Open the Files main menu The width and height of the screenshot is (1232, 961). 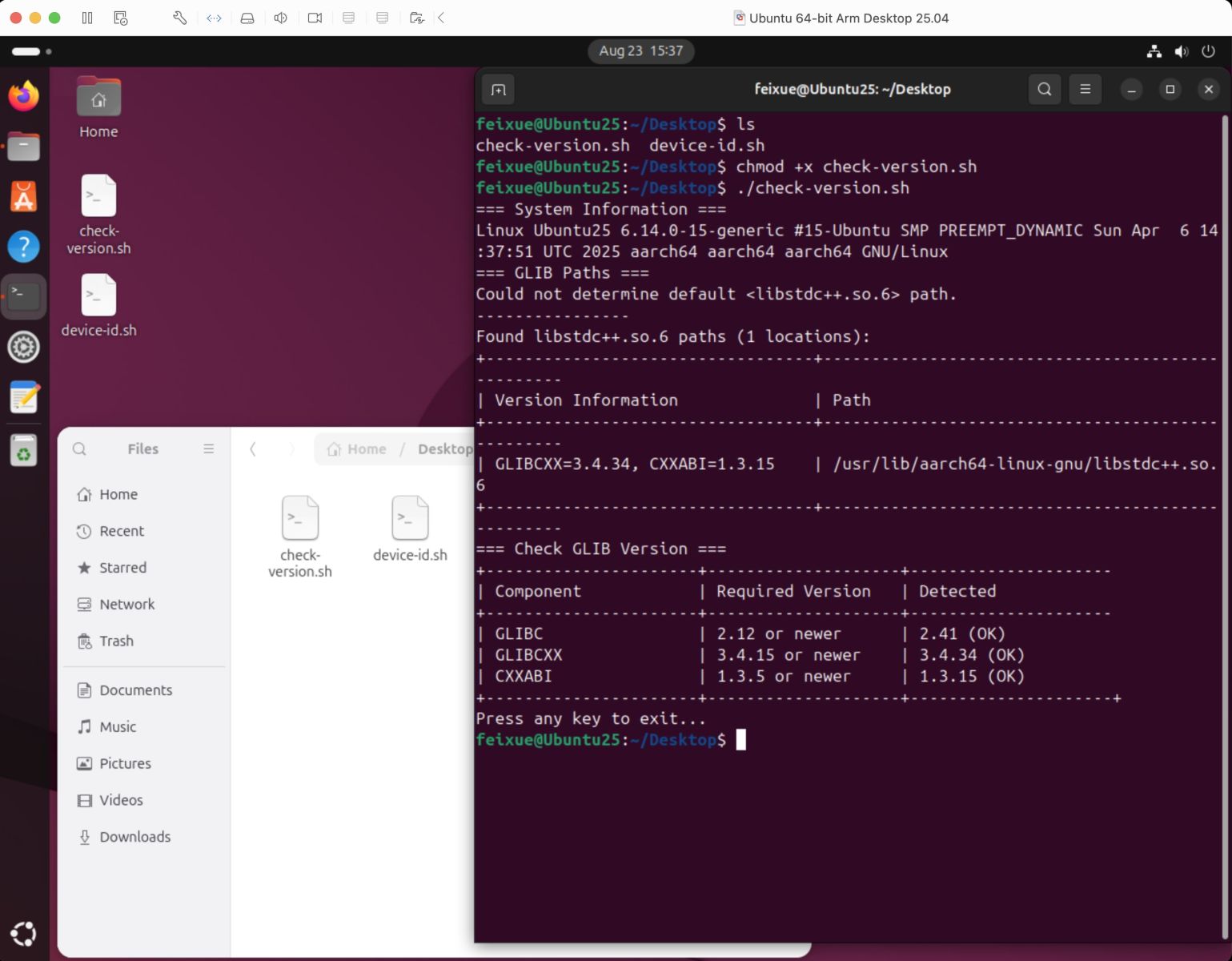tap(208, 449)
